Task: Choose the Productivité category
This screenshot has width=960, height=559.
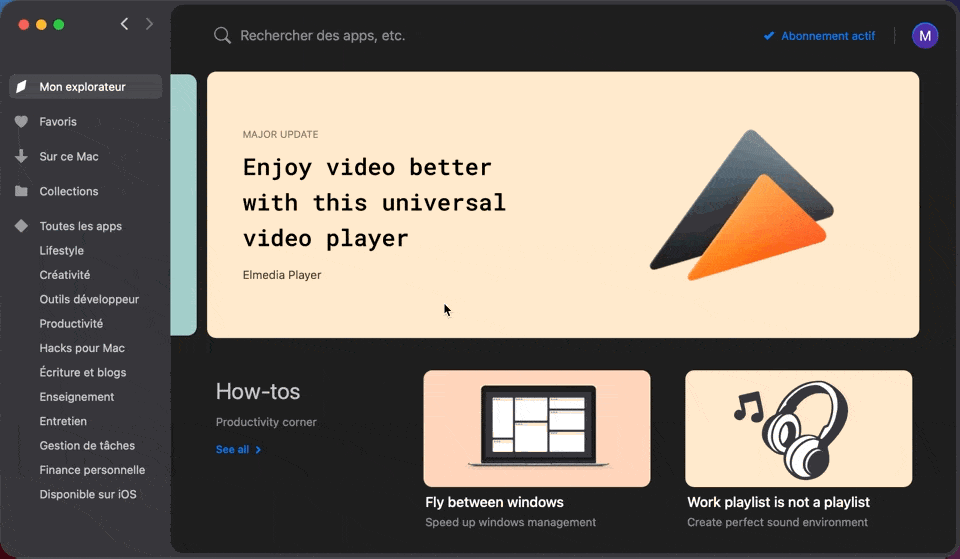Action: pos(71,323)
